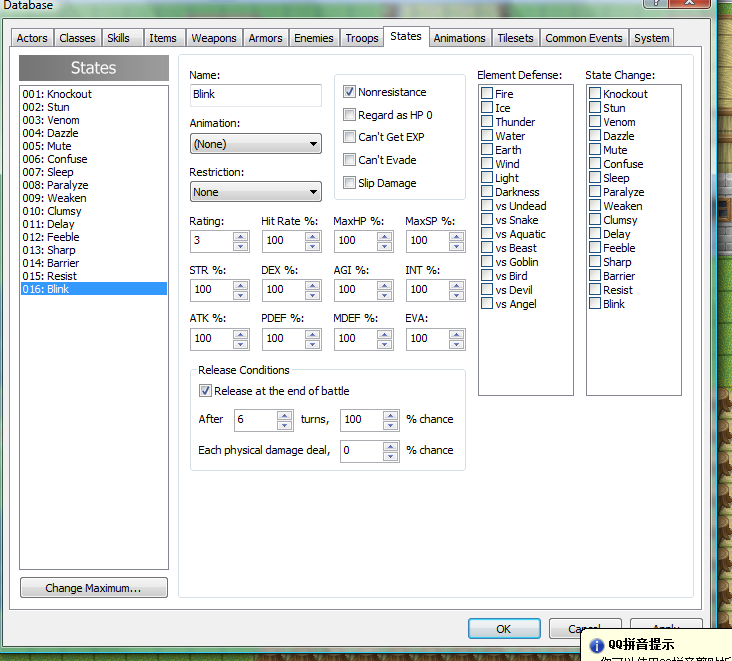This screenshot has width=732, height=661.
Task: Toggle the Nonresistance checkbox
Action: [x=349, y=91]
